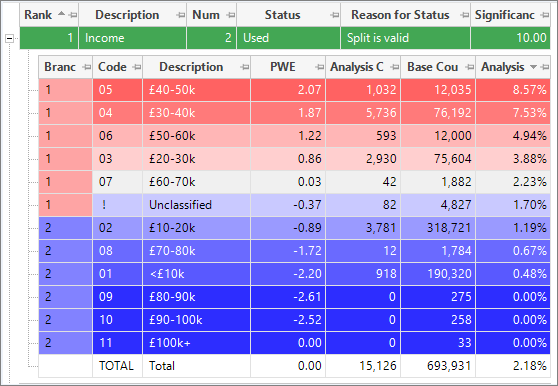This screenshot has width=558, height=386.
Task: Select the Total row description cell
Action: point(196,366)
